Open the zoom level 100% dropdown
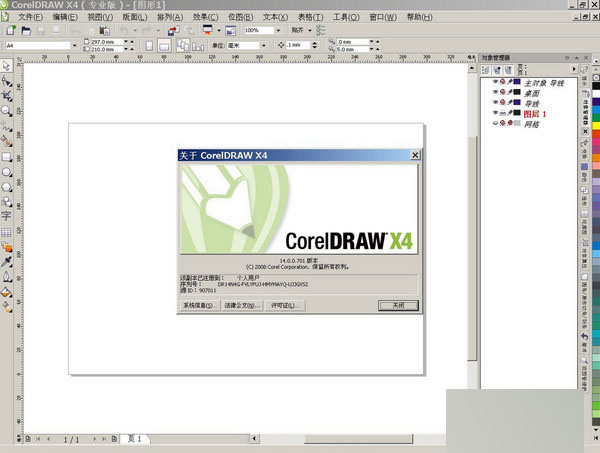600x453 pixels. 278,30
